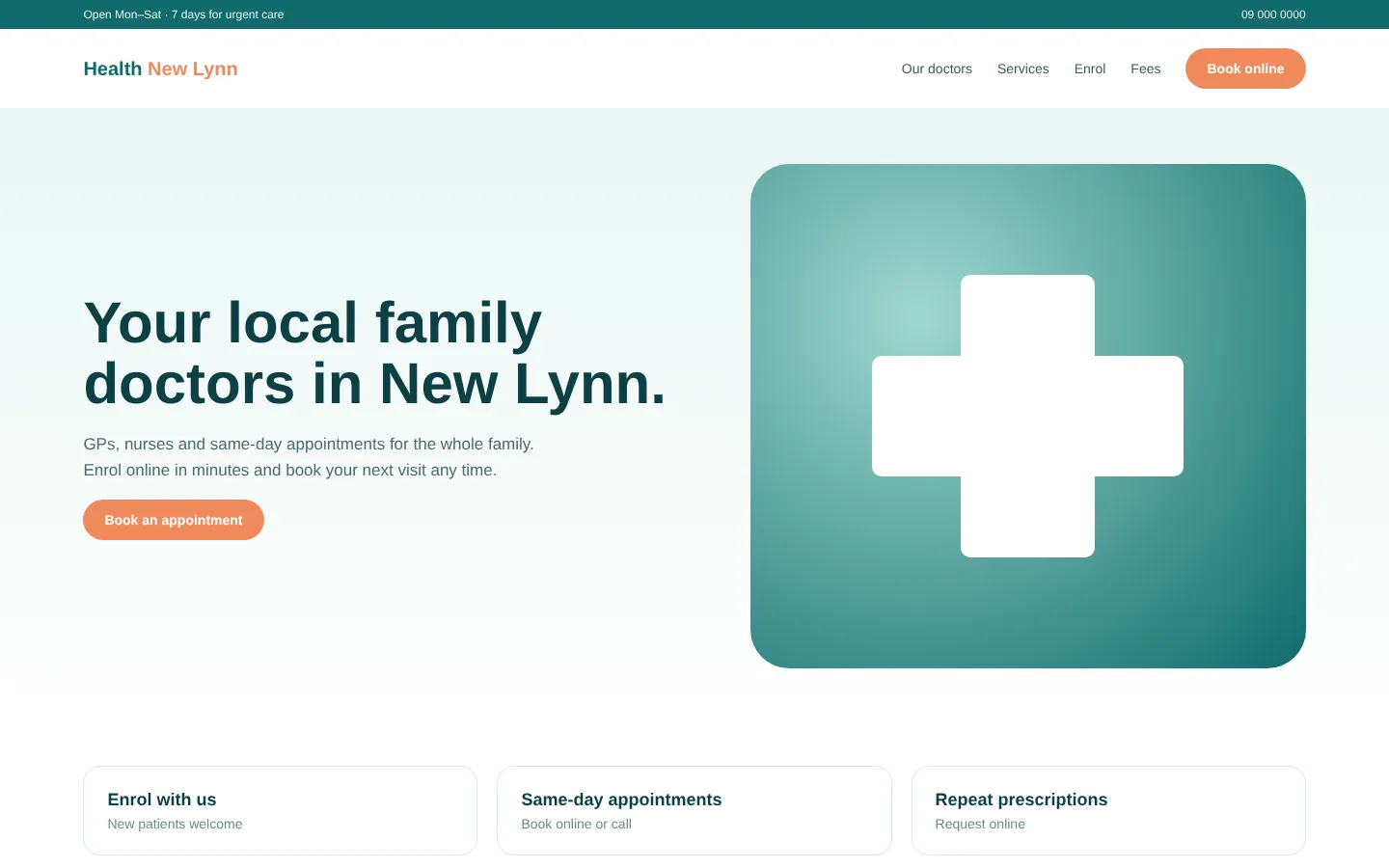Image resolution: width=1389 pixels, height=868 pixels.
Task: Open the Enrol nav link
Action: click(x=1090, y=68)
